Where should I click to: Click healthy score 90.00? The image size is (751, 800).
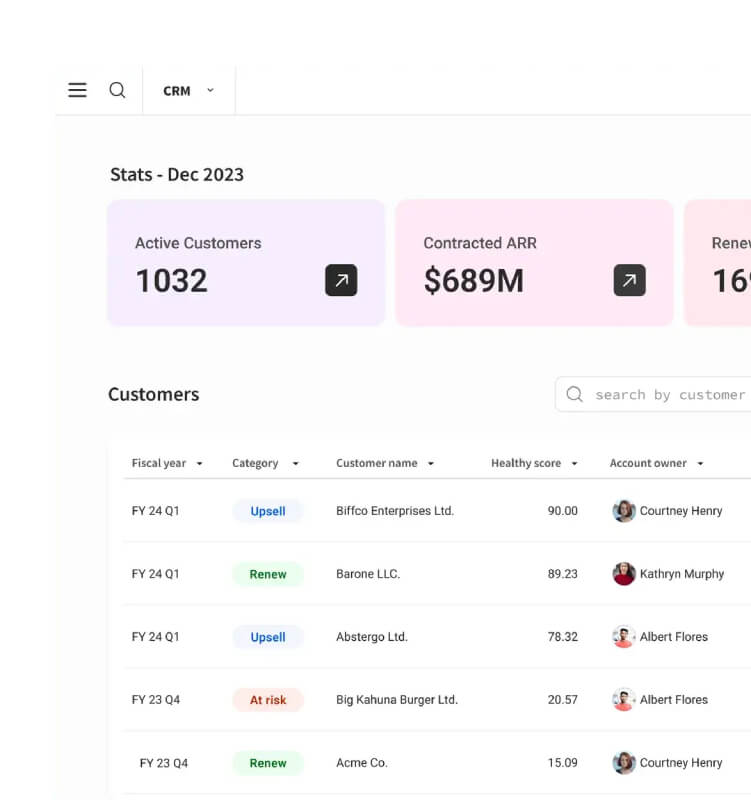(x=563, y=511)
